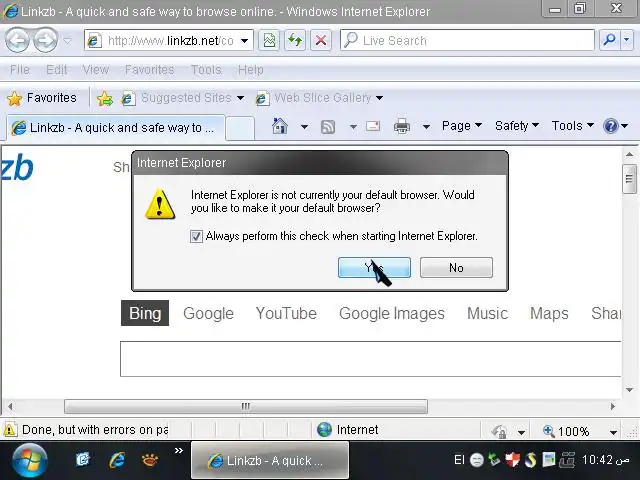Open the Safety command bar menu
Image resolution: width=640 pixels, height=480 pixels.
517,126
